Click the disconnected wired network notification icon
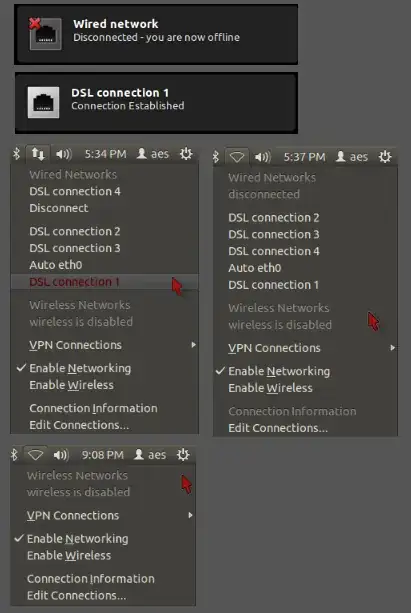 tap(45, 34)
